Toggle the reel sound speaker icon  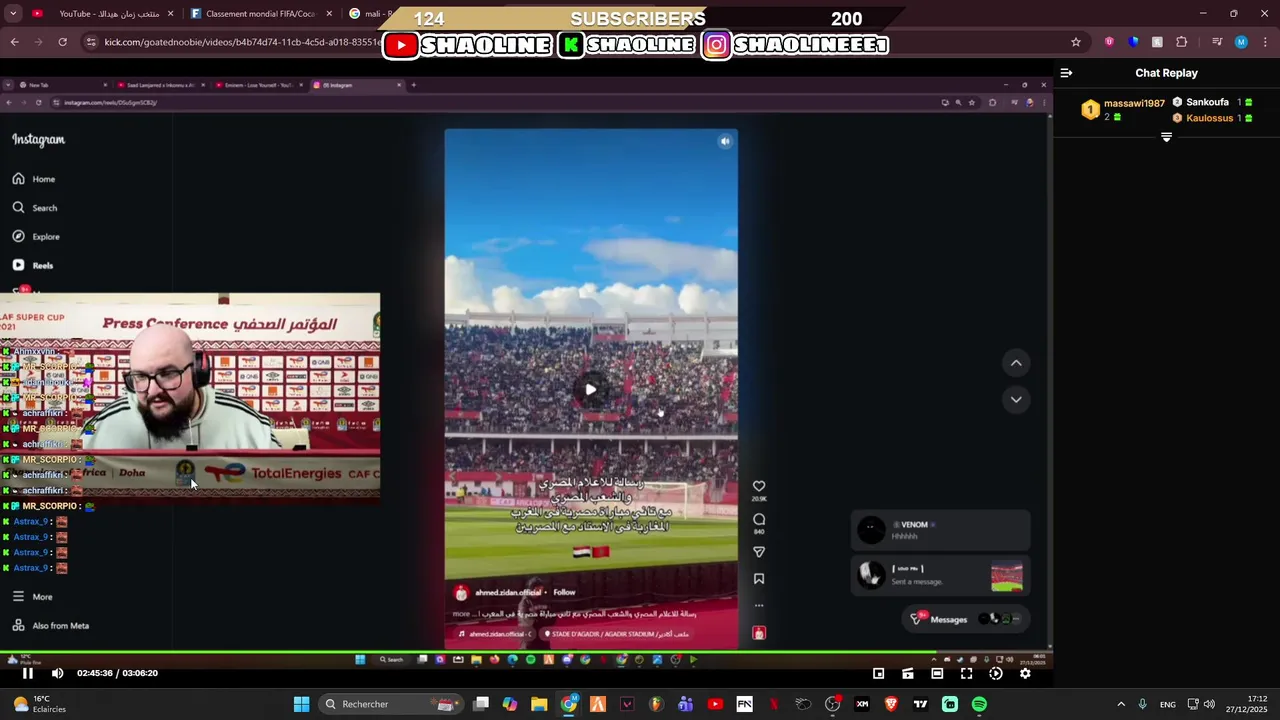coord(725,142)
